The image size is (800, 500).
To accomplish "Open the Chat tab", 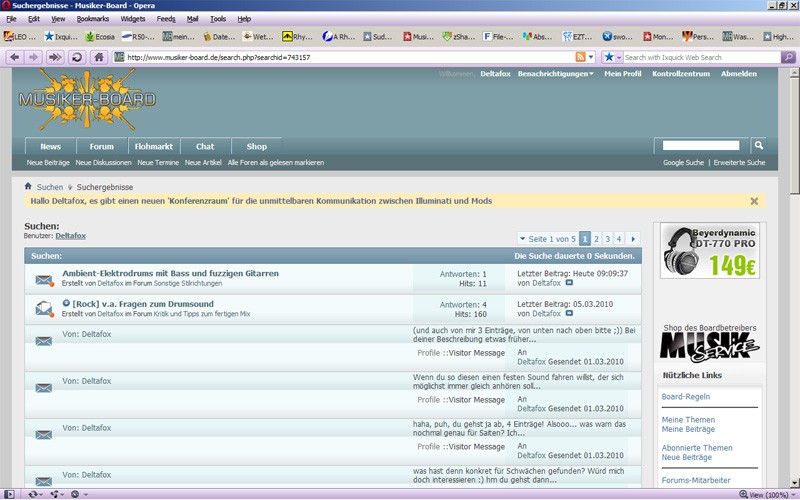I will tap(205, 146).
